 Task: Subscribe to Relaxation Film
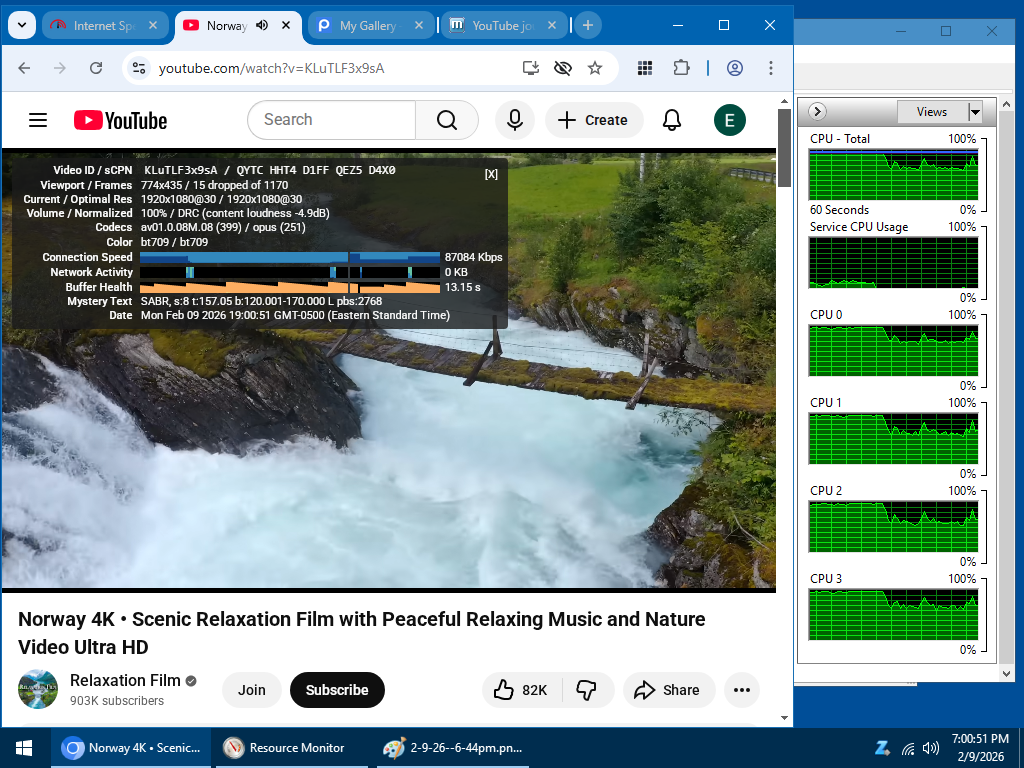pos(337,690)
